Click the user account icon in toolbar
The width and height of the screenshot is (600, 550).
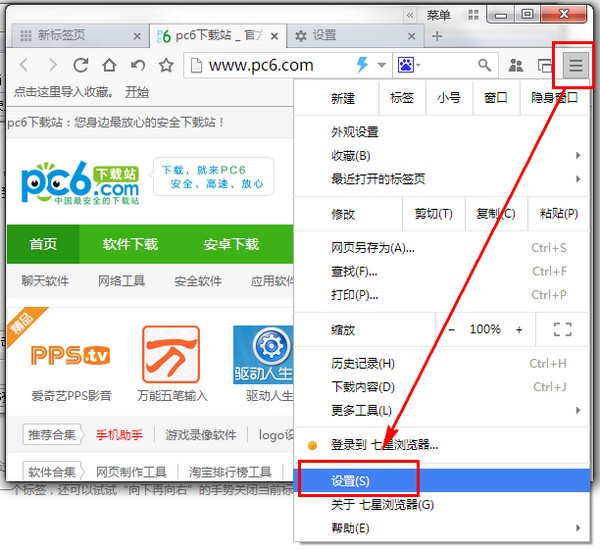point(516,66)
